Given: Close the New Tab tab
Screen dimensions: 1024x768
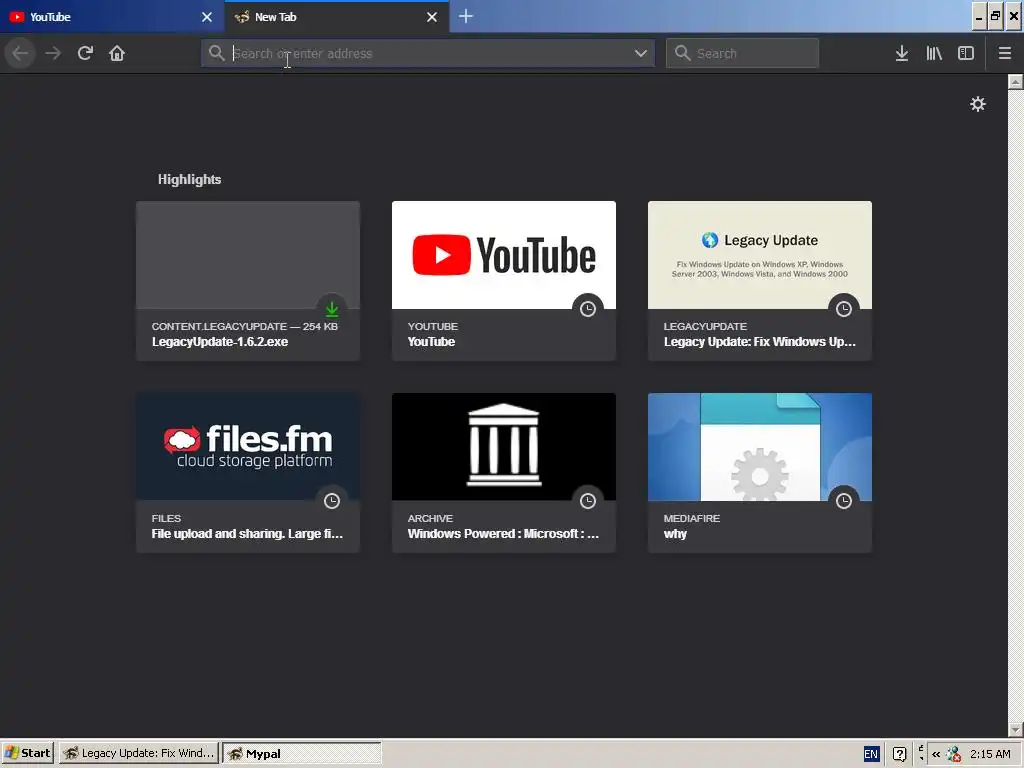Looking at the screenshot, I should pyautogui.click(x=432, y=17).
